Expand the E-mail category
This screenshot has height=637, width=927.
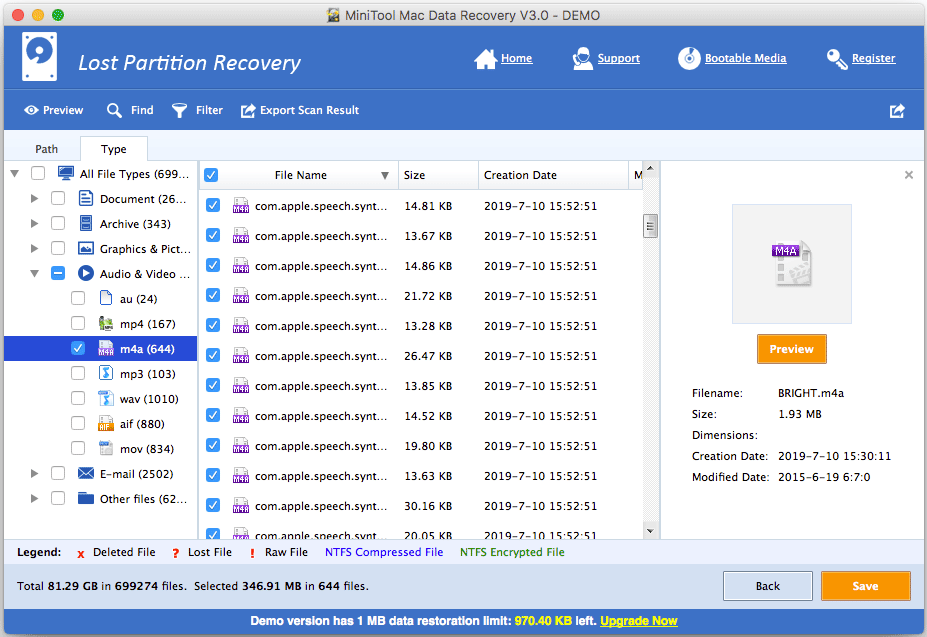tap(34, 473)
